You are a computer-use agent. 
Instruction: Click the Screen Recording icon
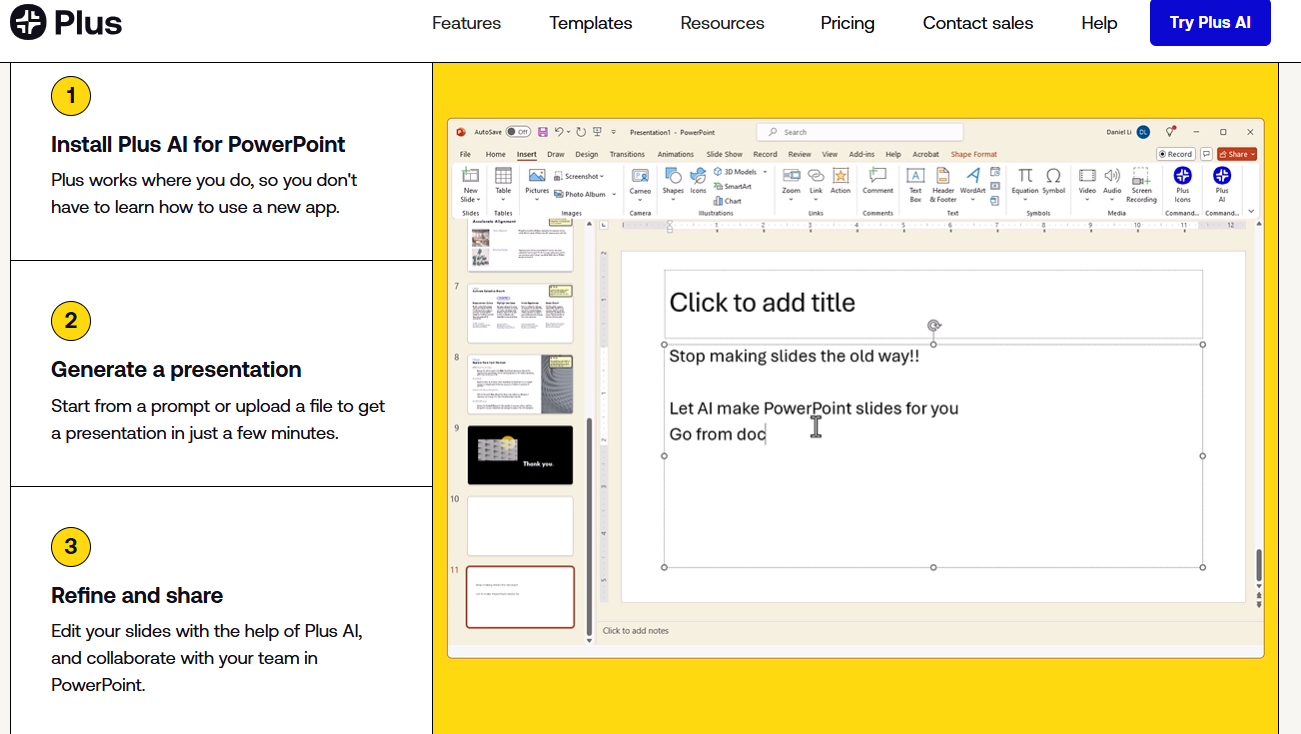tap(1141, 176)
